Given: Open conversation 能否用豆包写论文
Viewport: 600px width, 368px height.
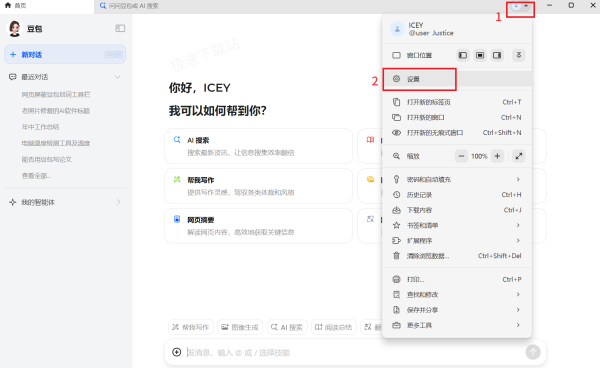Looking at the screenshot, I should tap(46, 160).
